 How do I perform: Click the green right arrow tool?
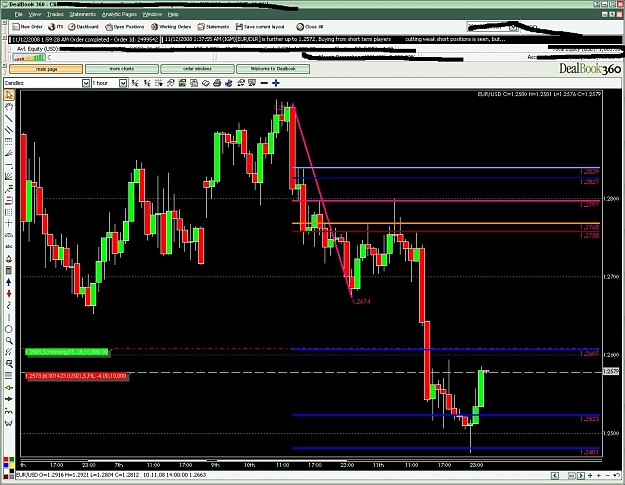(9, 399)
